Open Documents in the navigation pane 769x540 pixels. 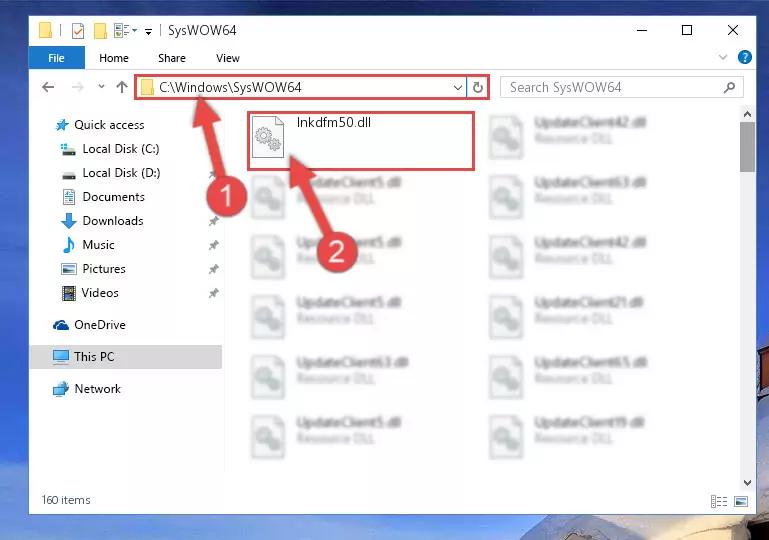[x=113, y=197]
